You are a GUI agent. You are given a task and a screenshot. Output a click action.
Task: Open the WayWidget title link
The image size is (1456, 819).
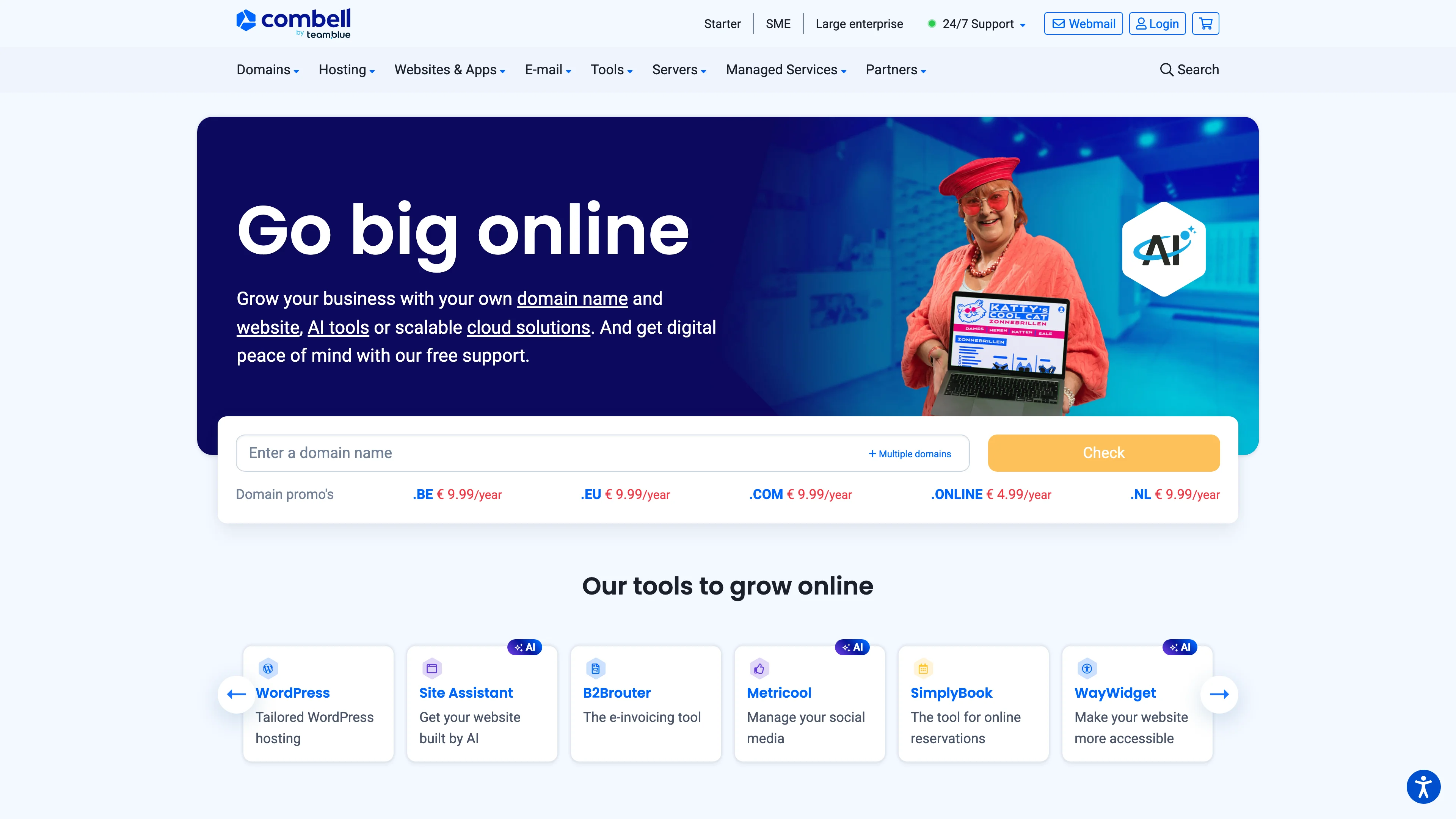point(1115,693)
